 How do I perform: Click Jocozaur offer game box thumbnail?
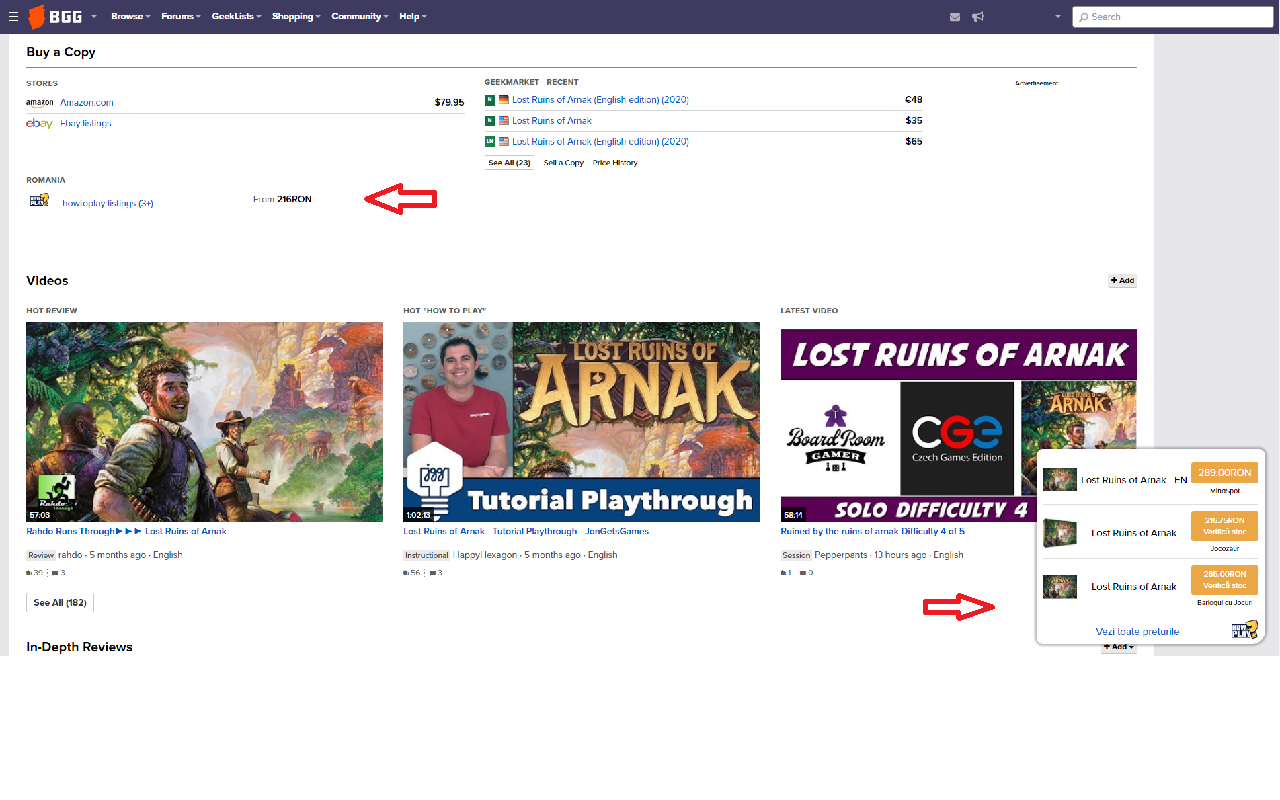click(1059, 533)
